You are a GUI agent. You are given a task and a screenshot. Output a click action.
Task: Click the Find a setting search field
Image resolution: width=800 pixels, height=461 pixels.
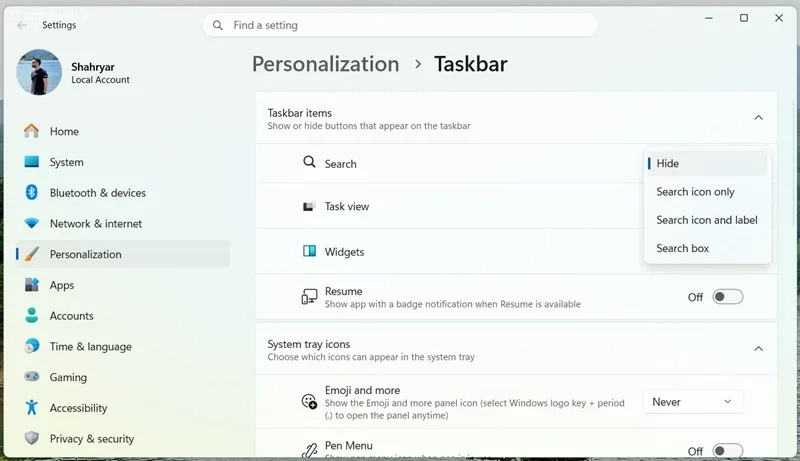(400, 25)
